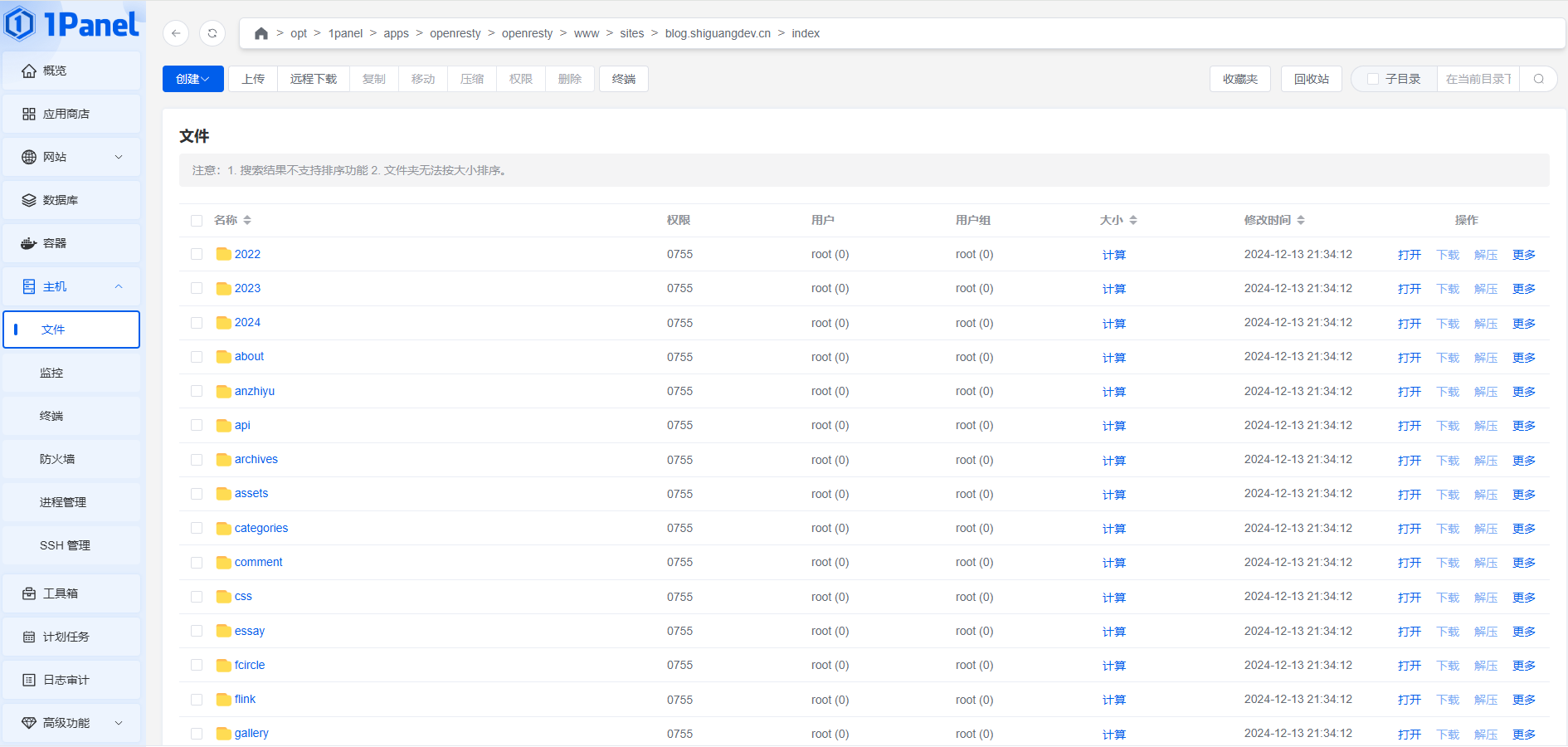The image size is (1568, 747).
Task: Open the 2022 folder icon
Action: 223,254
